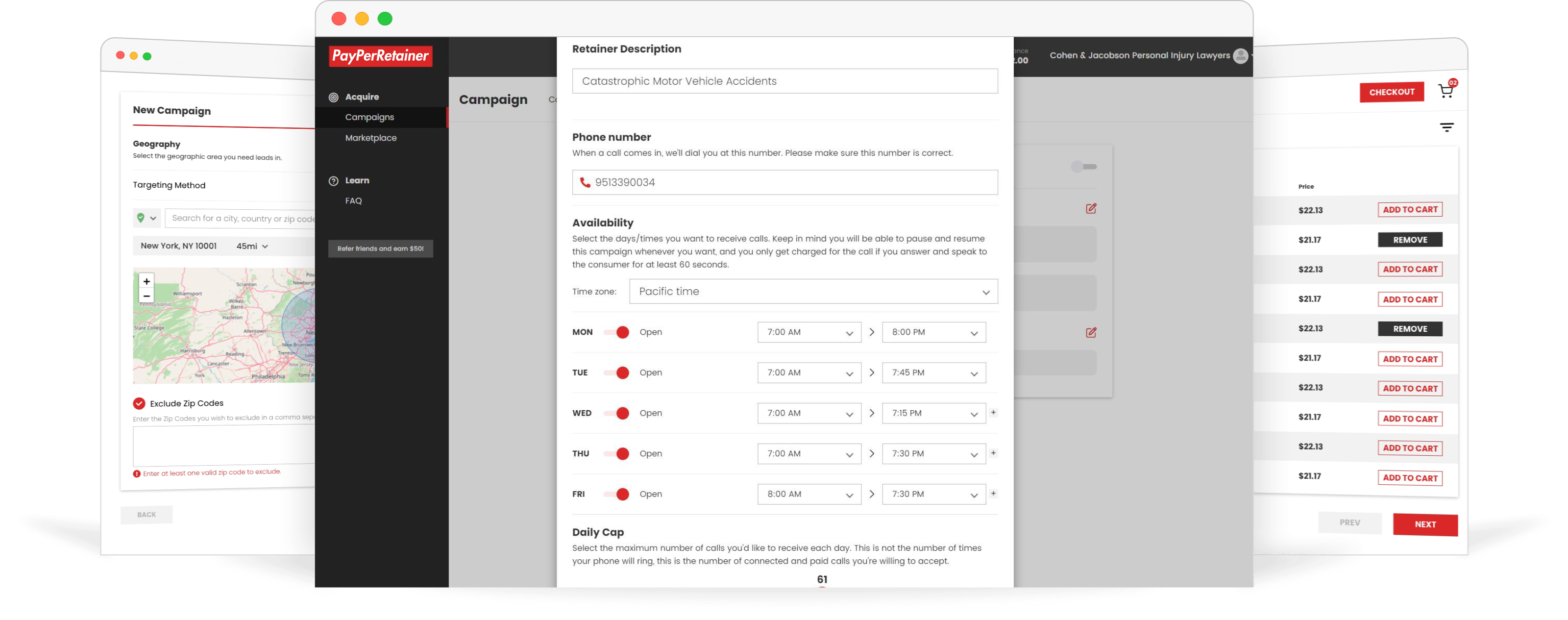Click the PayPerRetainer logo
Image resolution: width=1568 pixels, height=620 pixels.
click(380, 56)
